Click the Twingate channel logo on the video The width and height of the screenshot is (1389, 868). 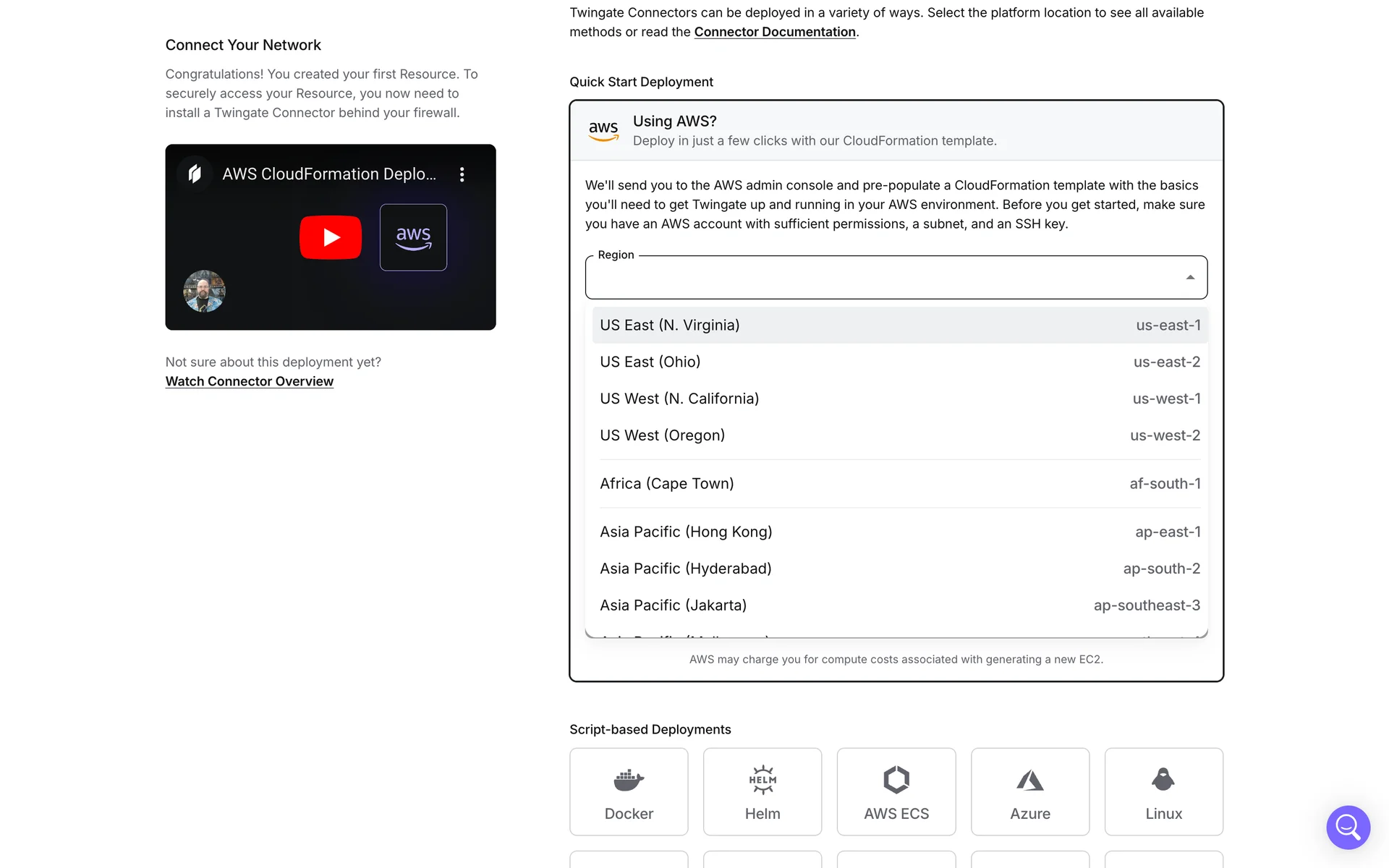pos(195,174)
